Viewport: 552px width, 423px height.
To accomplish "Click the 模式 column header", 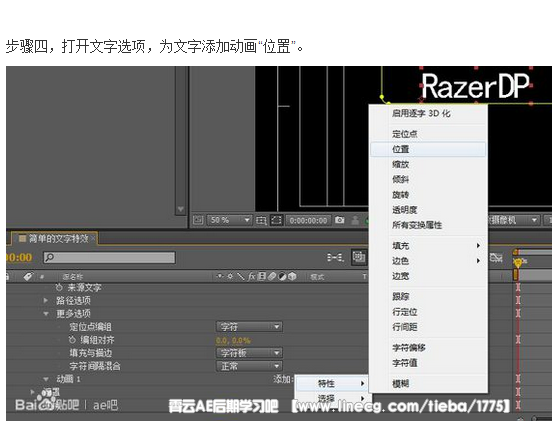I will [317, 277].
